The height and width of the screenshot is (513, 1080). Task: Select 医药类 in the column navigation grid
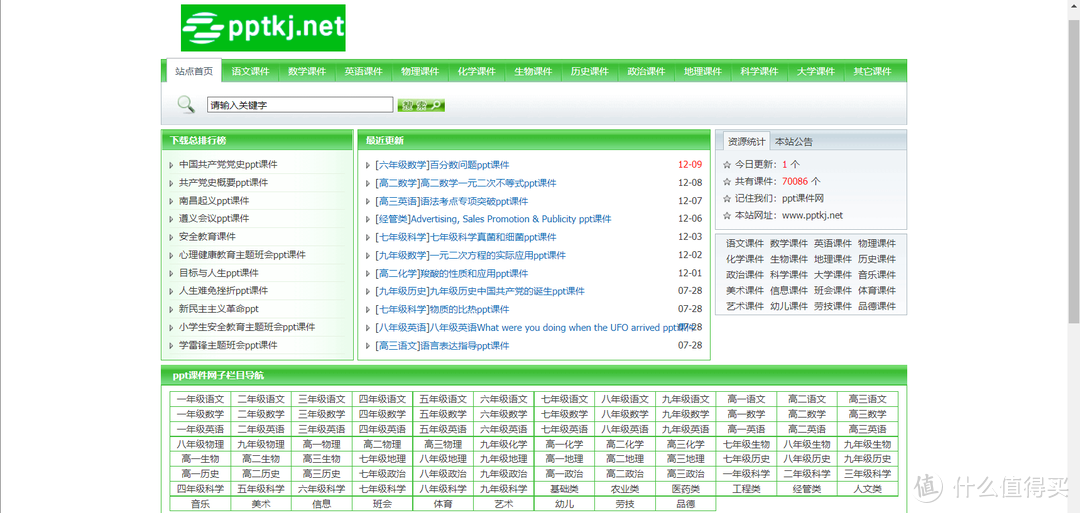(x=685, y=489)
